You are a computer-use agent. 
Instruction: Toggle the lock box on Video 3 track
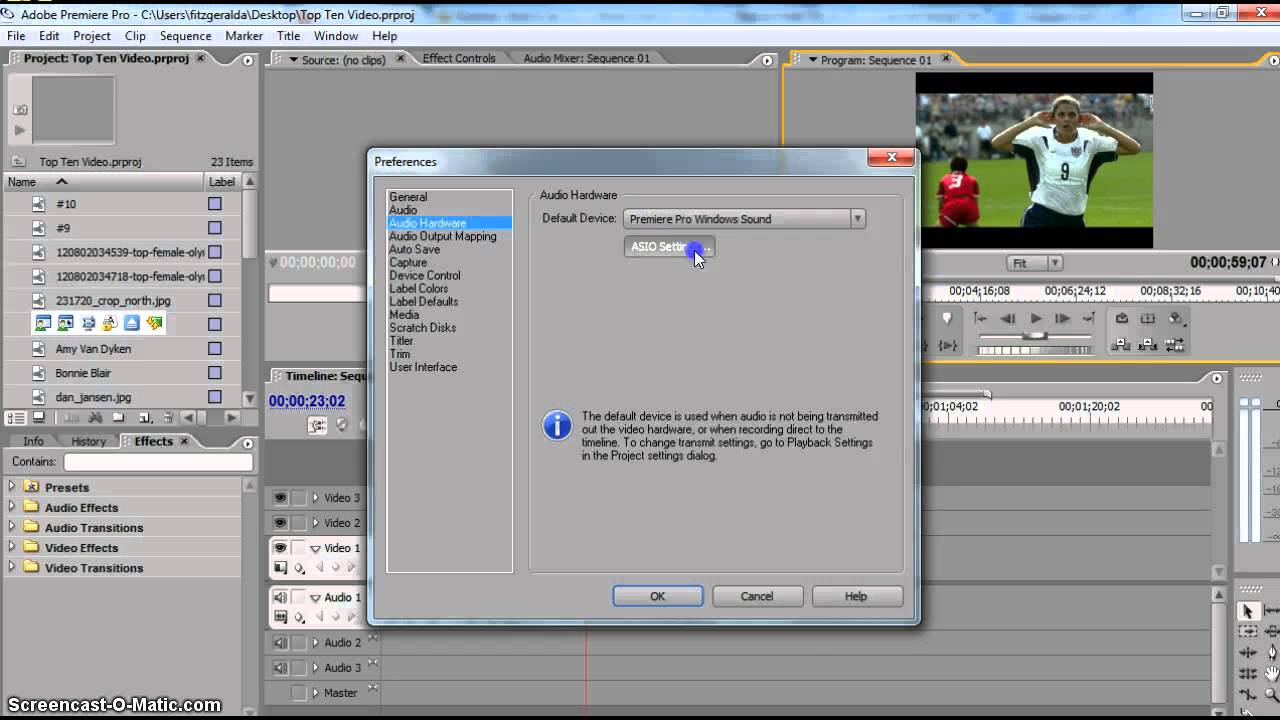tap(299, 498)
